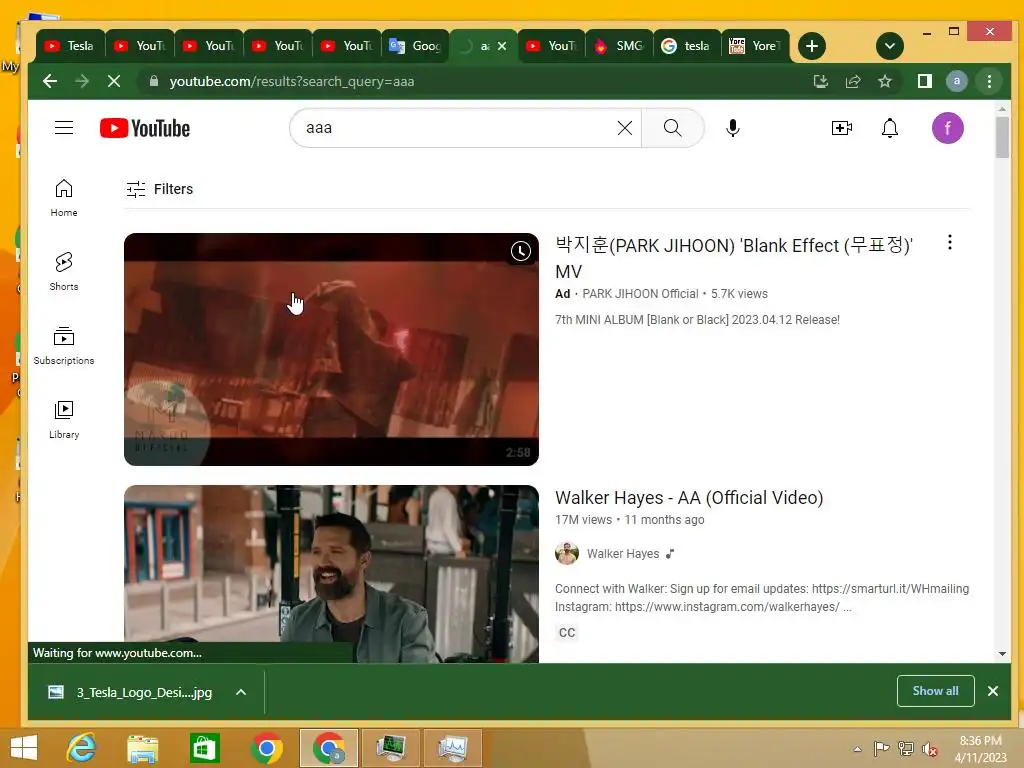The image size is (1024, 768).
Task: Open the purple 'f' account avatar
Action: [x=948, y=128]
